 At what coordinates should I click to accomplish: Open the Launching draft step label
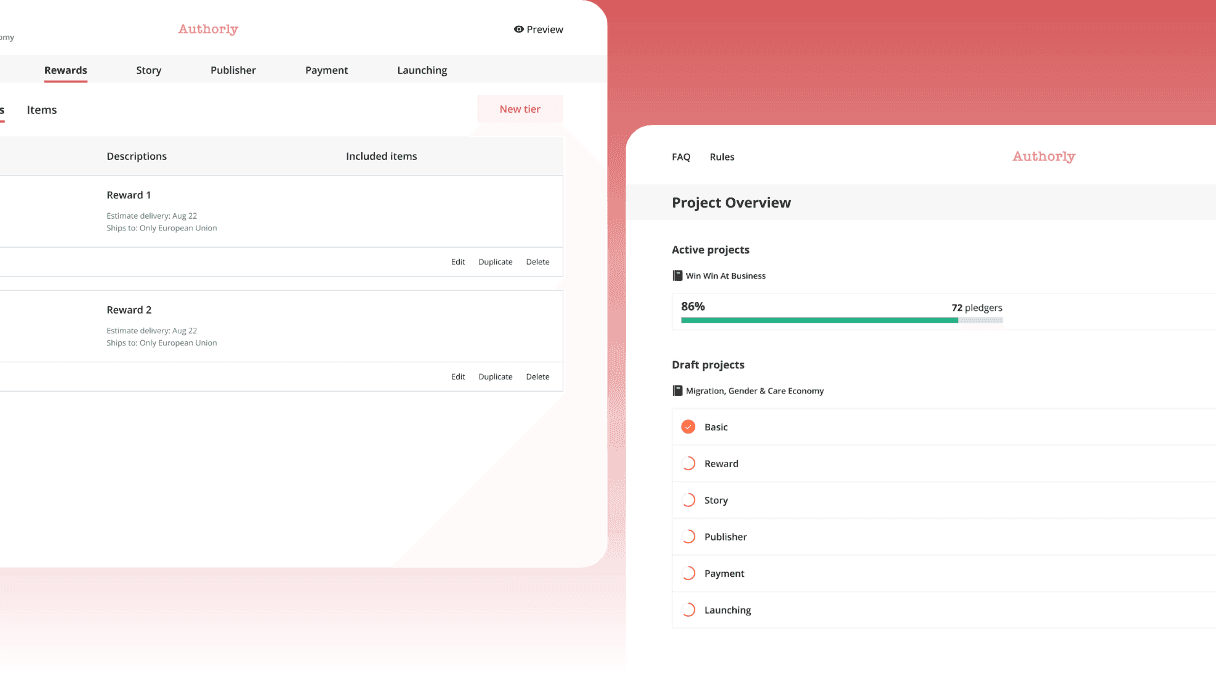click(727, 610)
